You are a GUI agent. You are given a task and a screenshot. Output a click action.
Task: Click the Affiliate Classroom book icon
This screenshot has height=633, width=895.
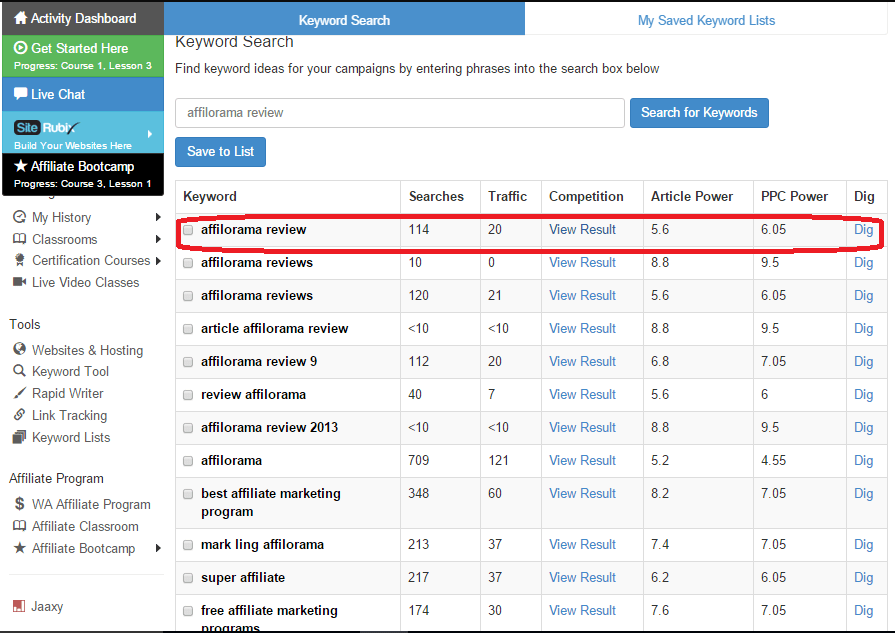coord(19,526)
